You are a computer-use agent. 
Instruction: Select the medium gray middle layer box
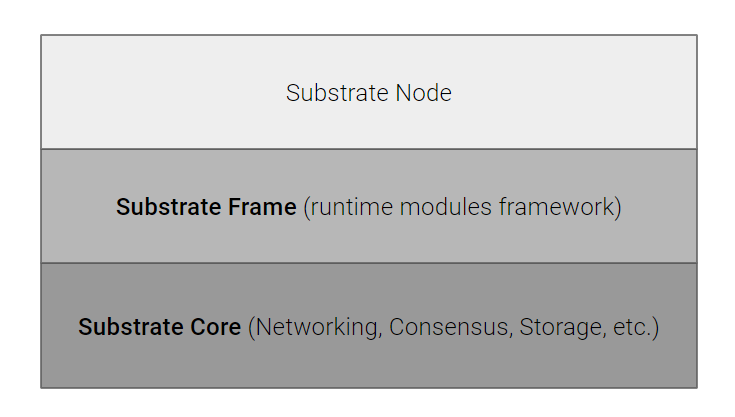coord(369,206)
